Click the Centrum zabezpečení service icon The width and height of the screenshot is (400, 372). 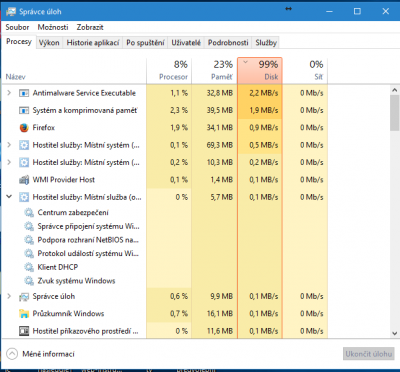tap(29, 212)
